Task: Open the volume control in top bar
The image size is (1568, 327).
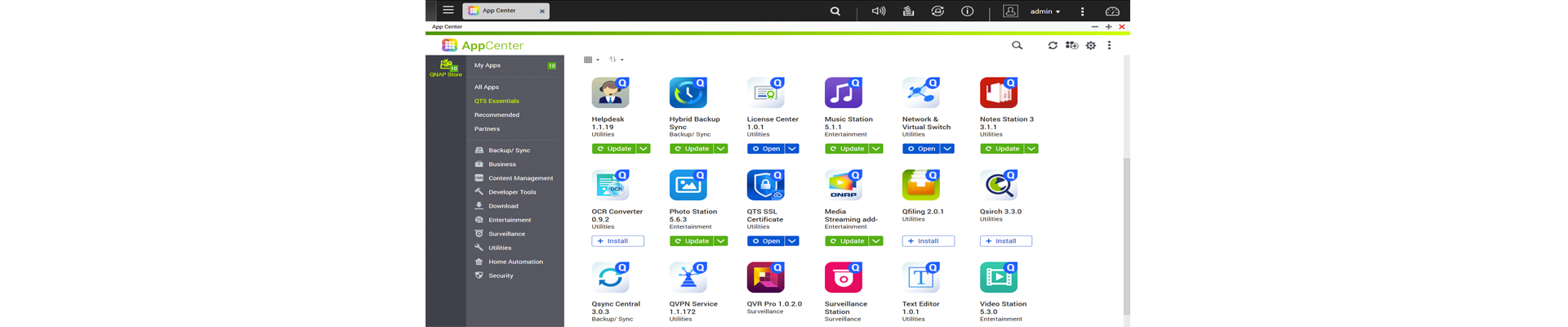Action: pyautogui.click(x=878, y=11)
